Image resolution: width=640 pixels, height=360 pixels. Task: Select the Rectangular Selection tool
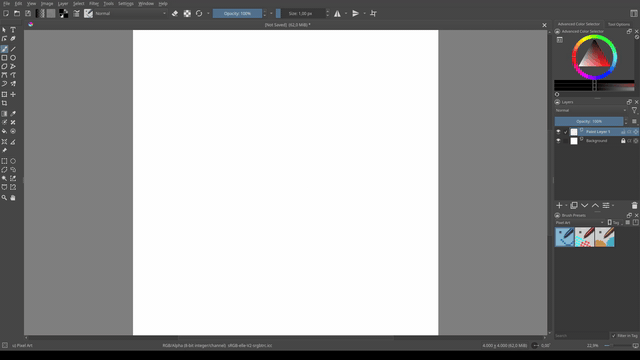[4, 161]
